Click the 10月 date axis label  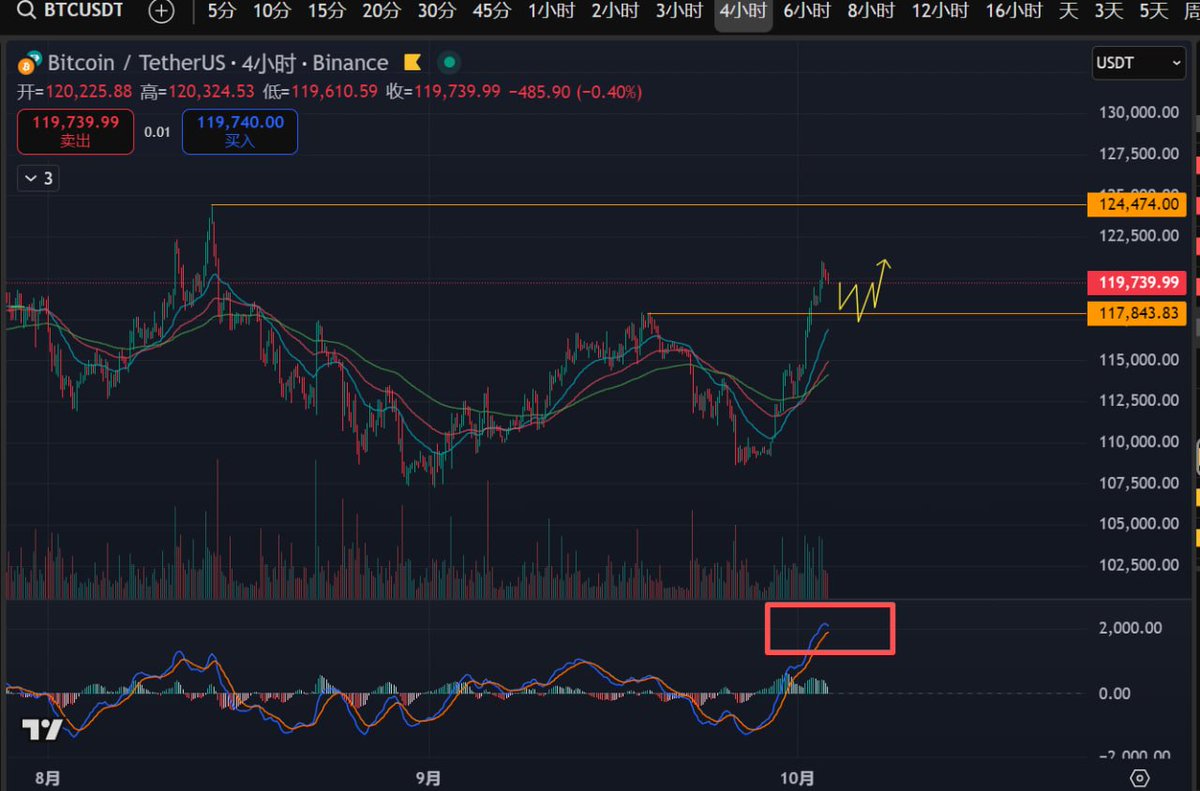click(x=798, y=777)
